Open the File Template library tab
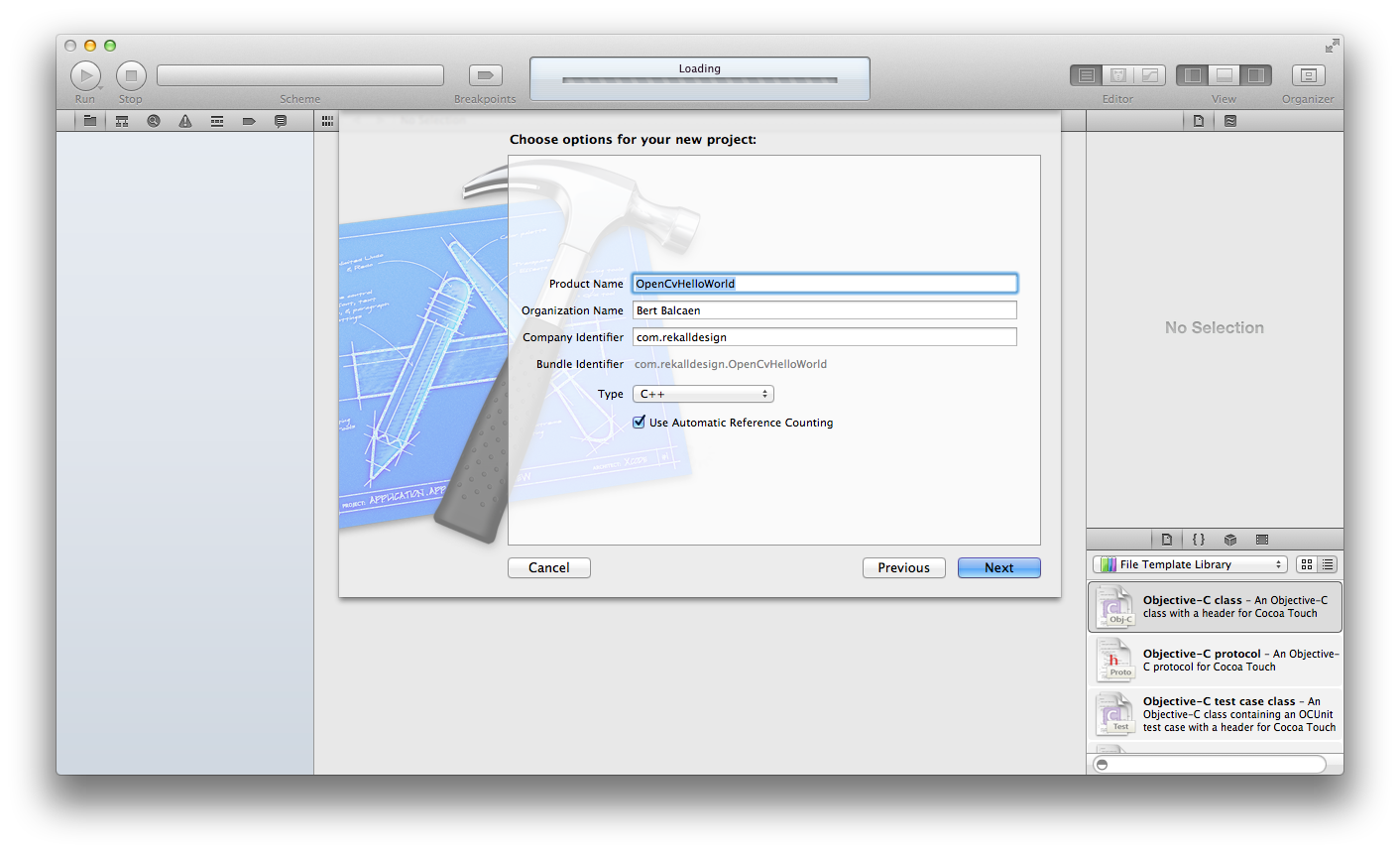The image size is (1400, 853). point(1167,540)
